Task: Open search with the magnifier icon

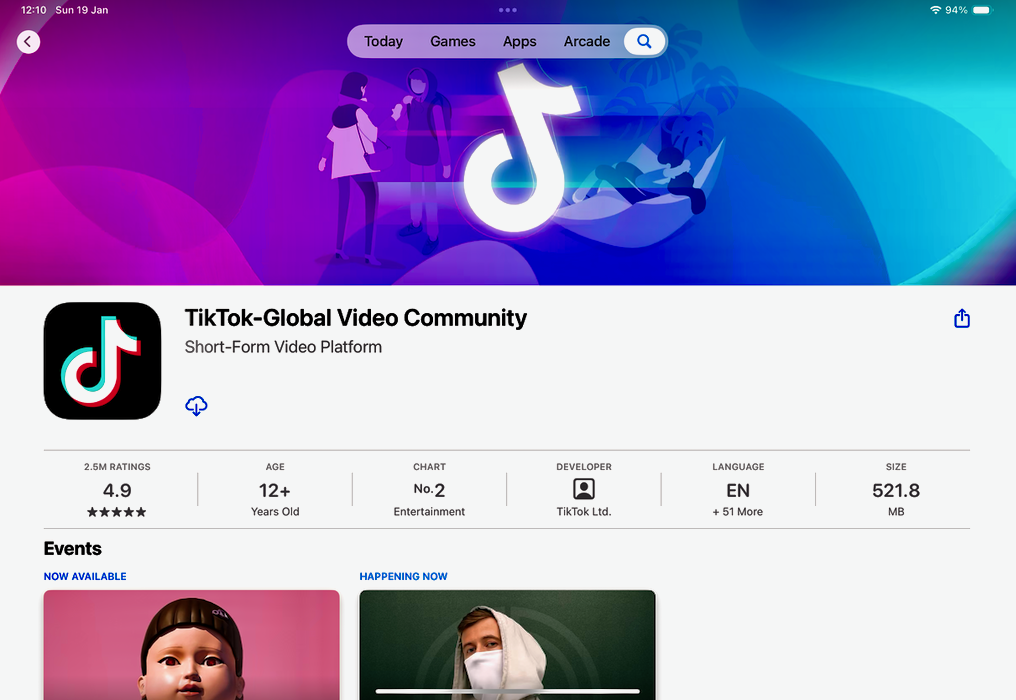Action: point(644,41)
